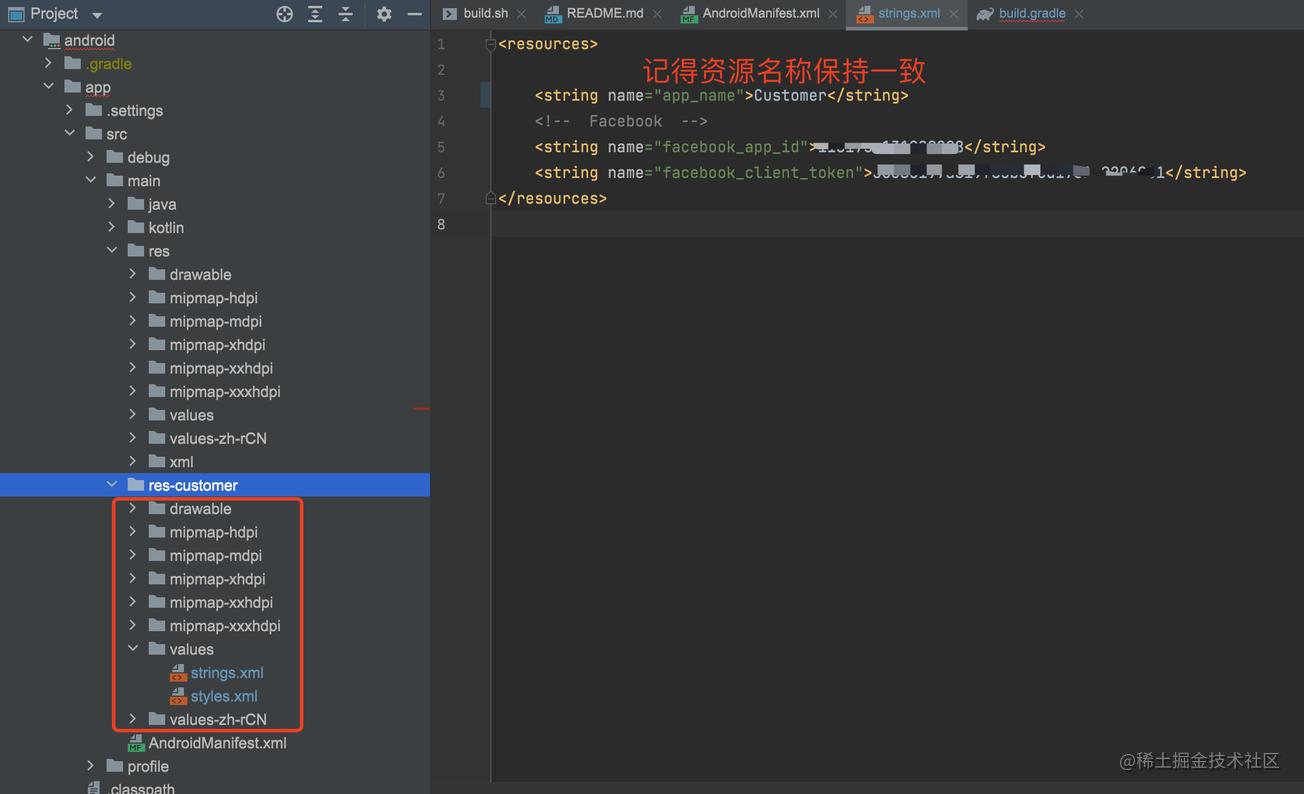
Task: Collapse the res-customer folder
Action: pos(112,485)
